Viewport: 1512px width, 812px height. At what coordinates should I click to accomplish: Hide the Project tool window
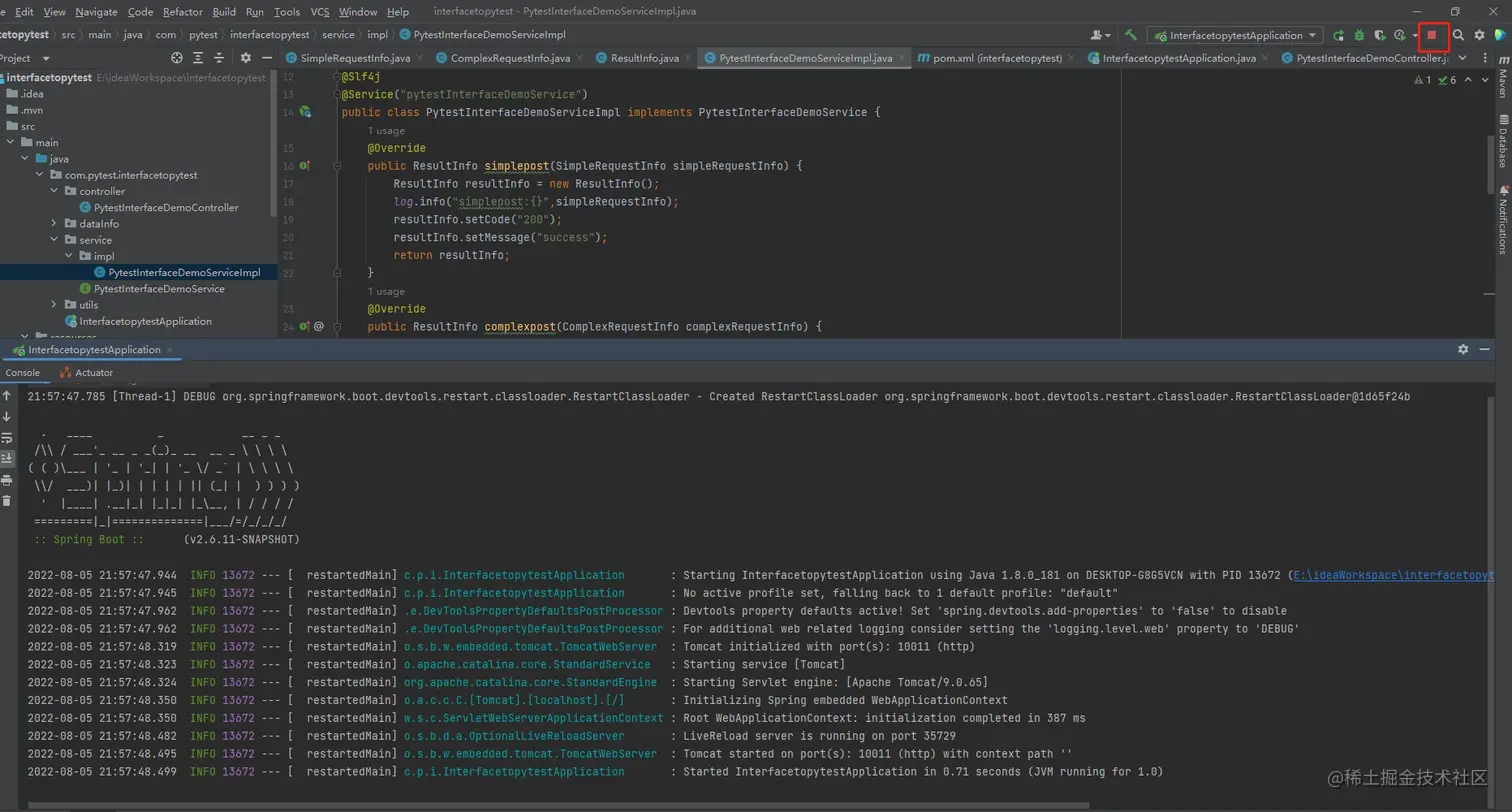pyautogui.click(x=267, y=58)
